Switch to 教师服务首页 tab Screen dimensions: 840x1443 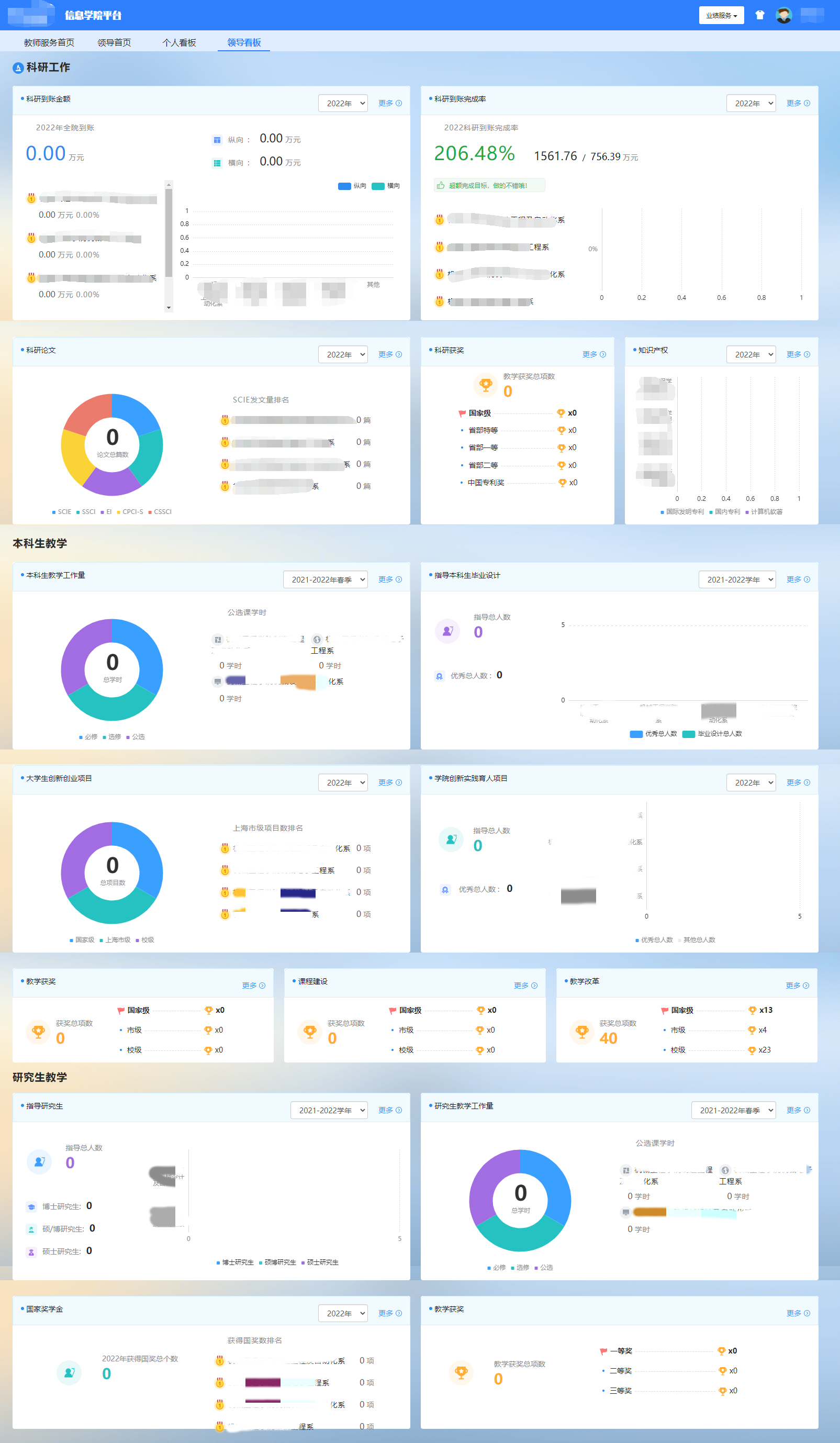pyautogui.click(x=49, y=42)
